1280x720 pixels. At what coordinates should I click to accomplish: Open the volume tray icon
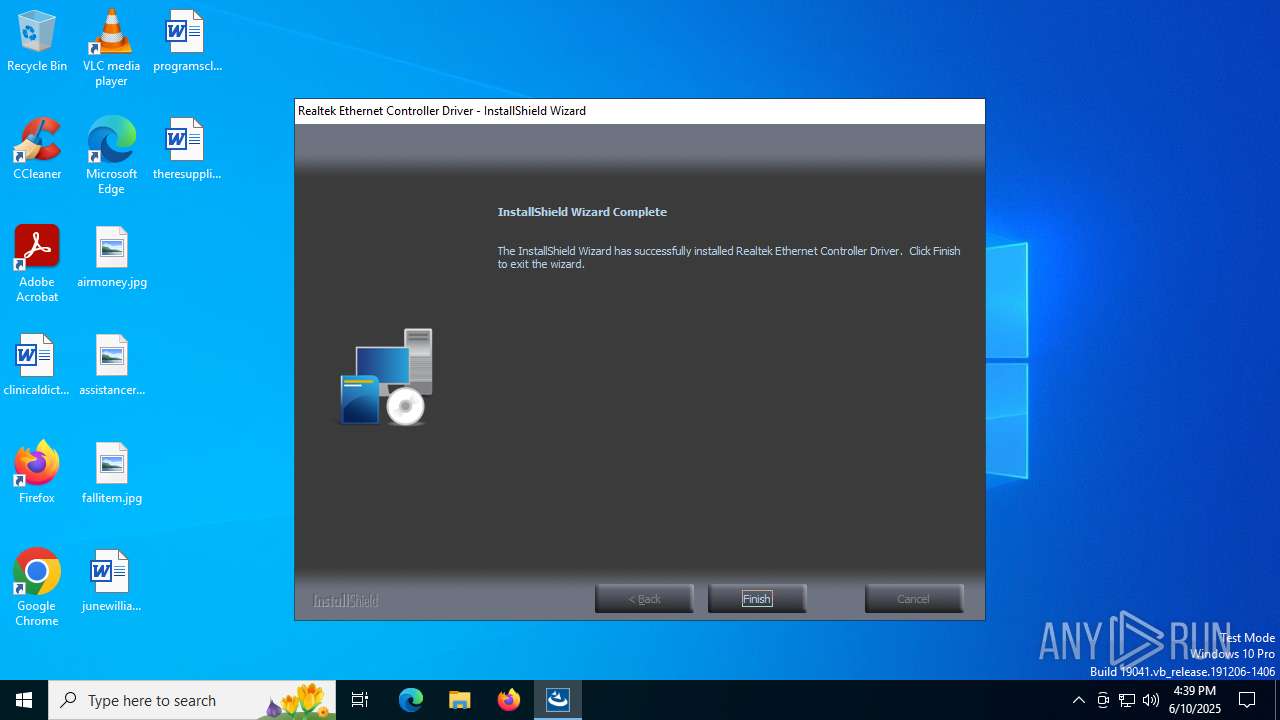coord(1151,700)
